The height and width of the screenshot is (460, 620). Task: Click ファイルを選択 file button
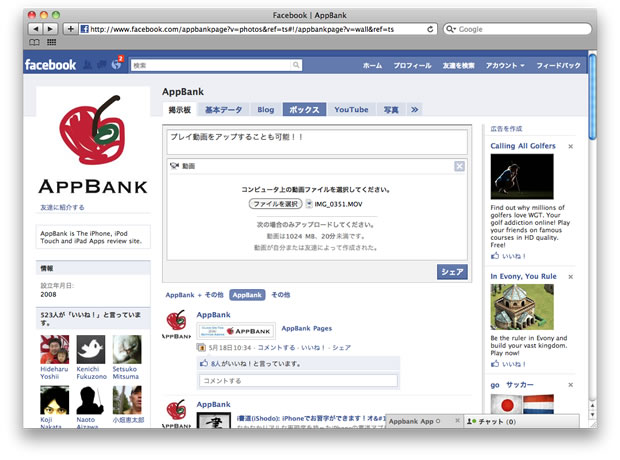(x=276, y=204)
